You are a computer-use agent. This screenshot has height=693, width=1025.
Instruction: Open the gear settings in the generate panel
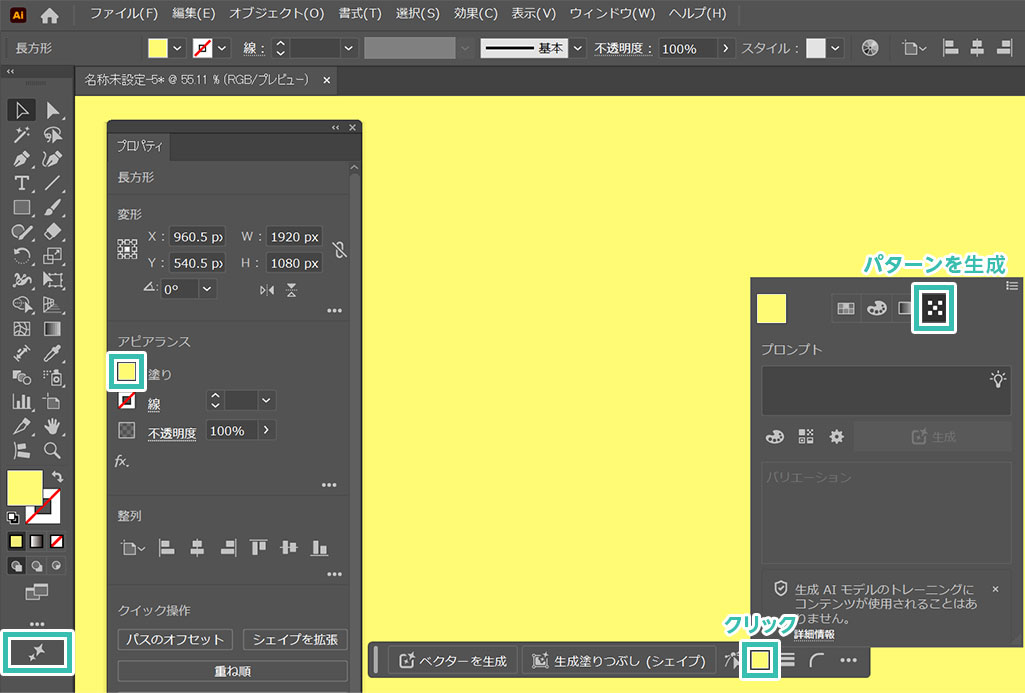tap(837, 437)
